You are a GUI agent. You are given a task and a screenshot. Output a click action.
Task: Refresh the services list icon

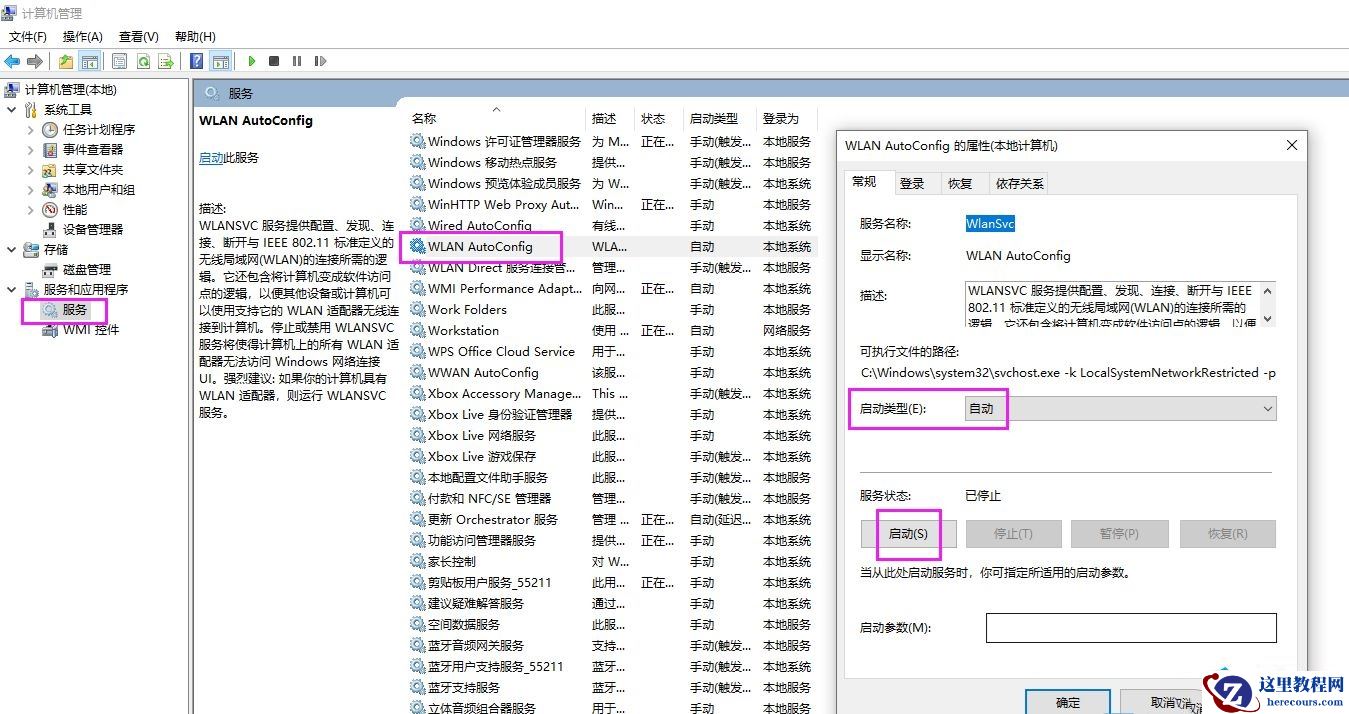142,60
